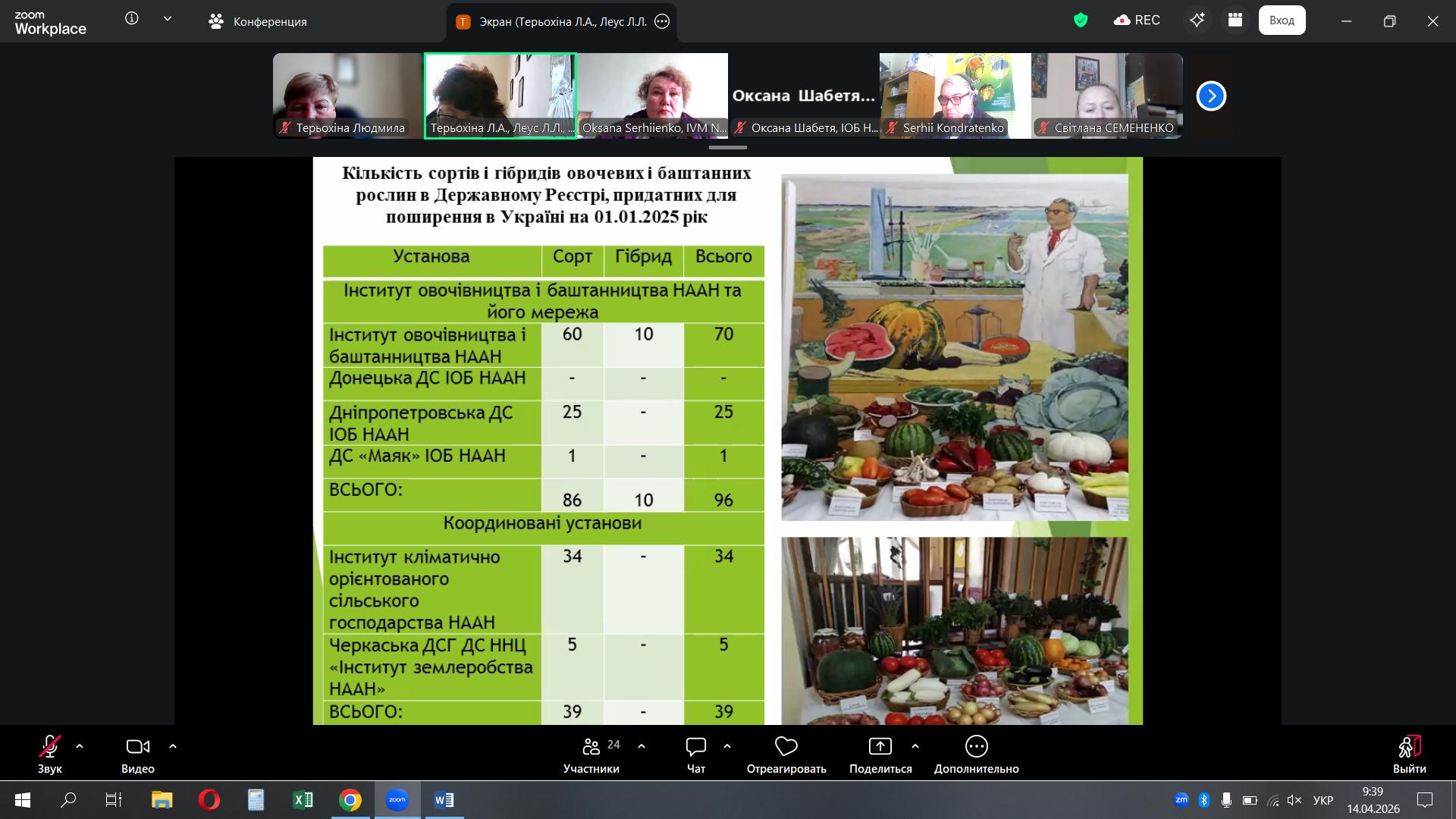This screenshot has height=819, width=1456.
Task: Toggle the Видео camera button
Action: 137,747
